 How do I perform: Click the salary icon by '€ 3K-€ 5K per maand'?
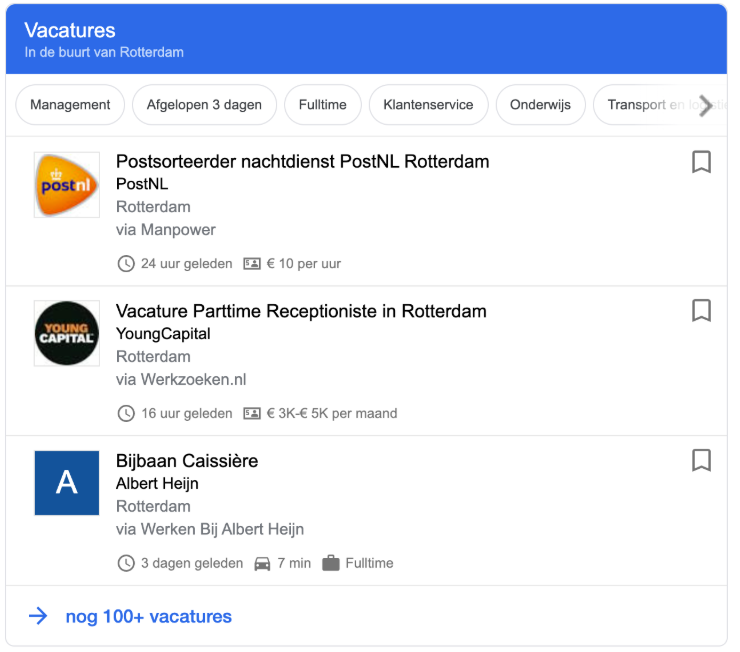[x=252, y=414]
